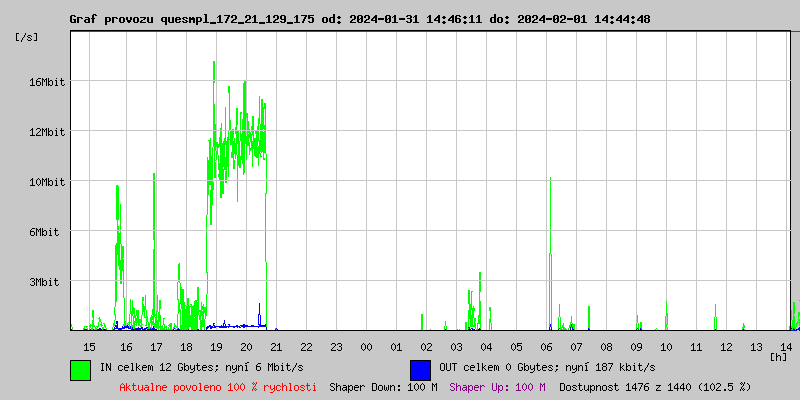Click the 12Mbit y-axis label
Screen dimensions: 800x400
(47, 132)
